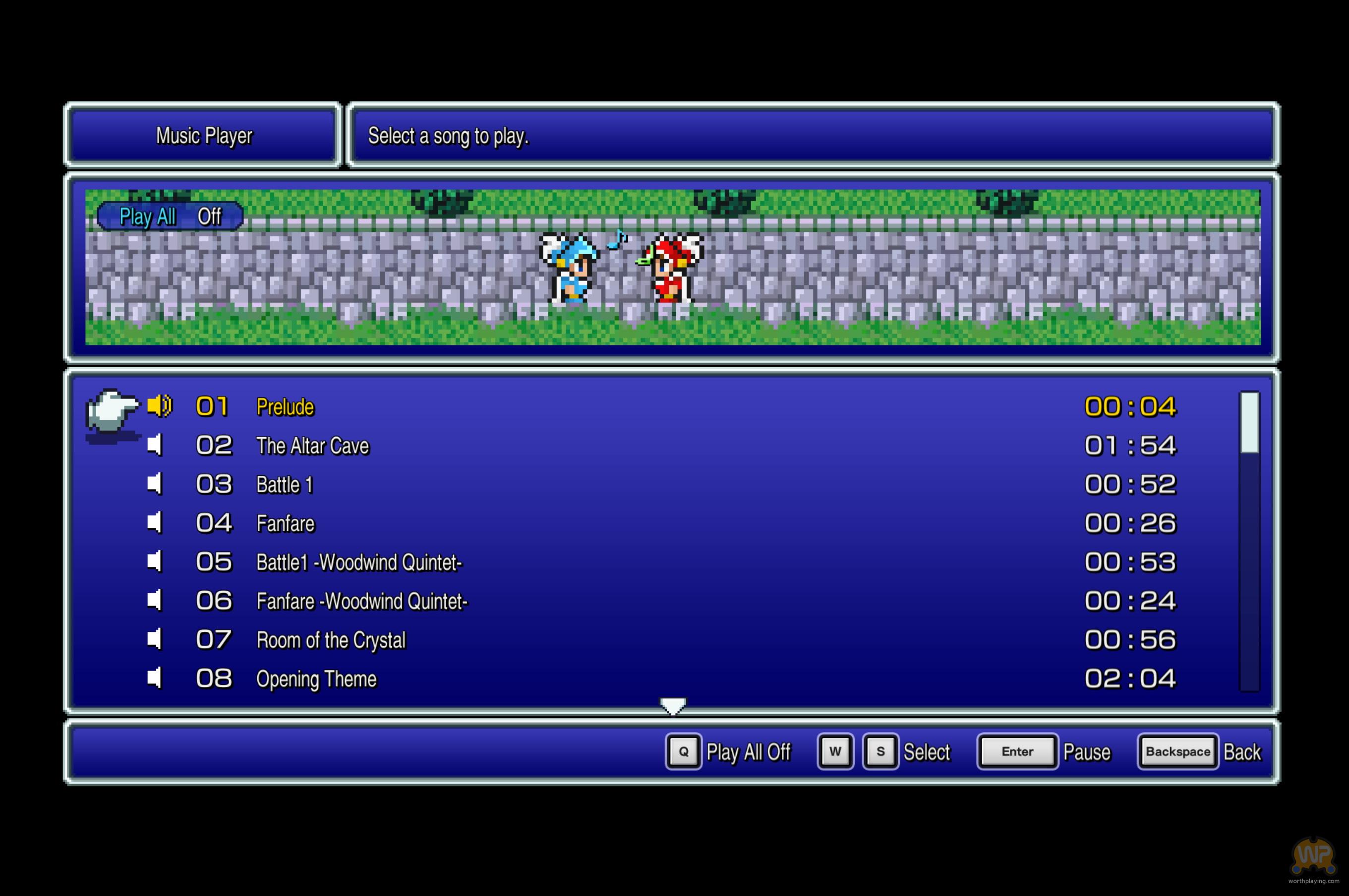Image resolution: width=1349 pixels, height=896 pixels.
Task: Click the speaker icon for Battle 1
Action: pyautogui.click(x=155, y=484)
